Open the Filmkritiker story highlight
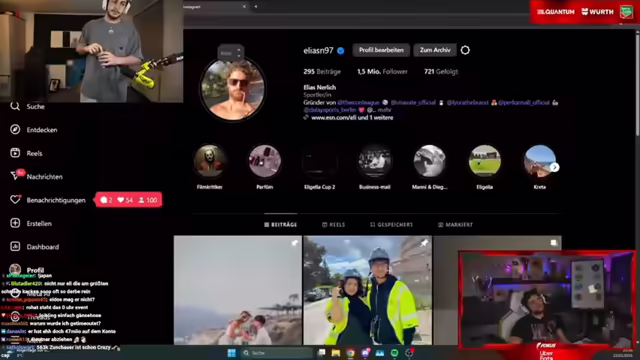The height and width of the screenshot is (360, 640). (209, 162)
